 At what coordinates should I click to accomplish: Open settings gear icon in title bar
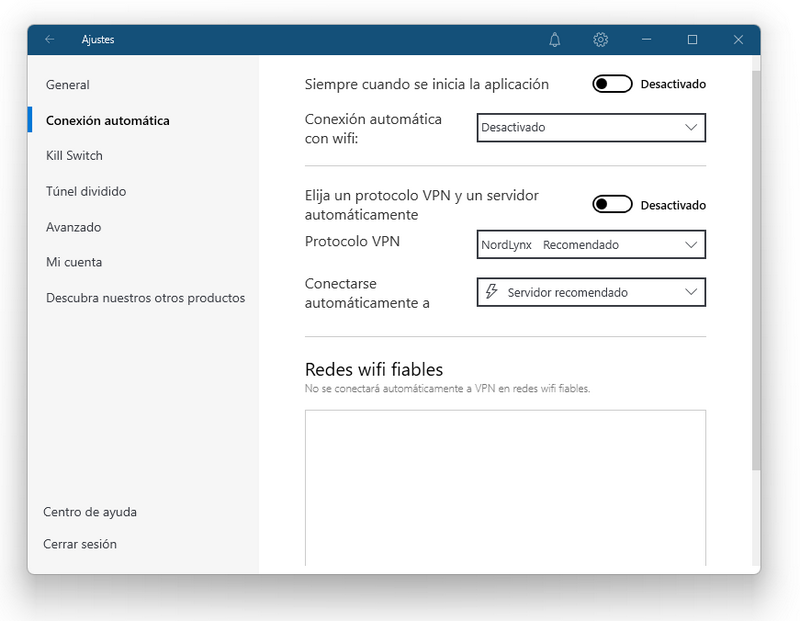click(601, 39)
